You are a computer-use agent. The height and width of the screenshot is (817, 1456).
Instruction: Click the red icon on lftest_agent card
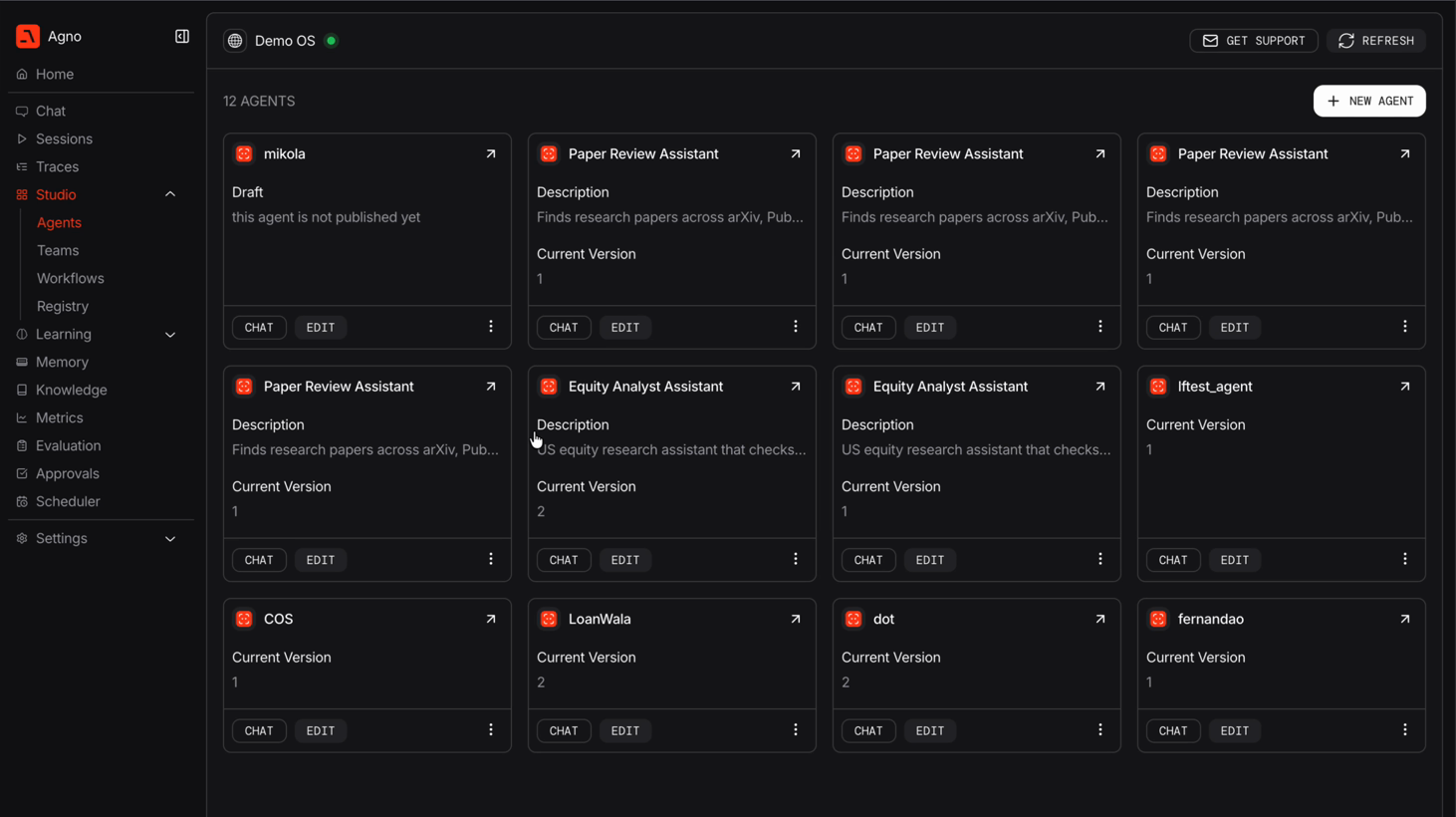pyautogui.click(x=1158, y=387)
